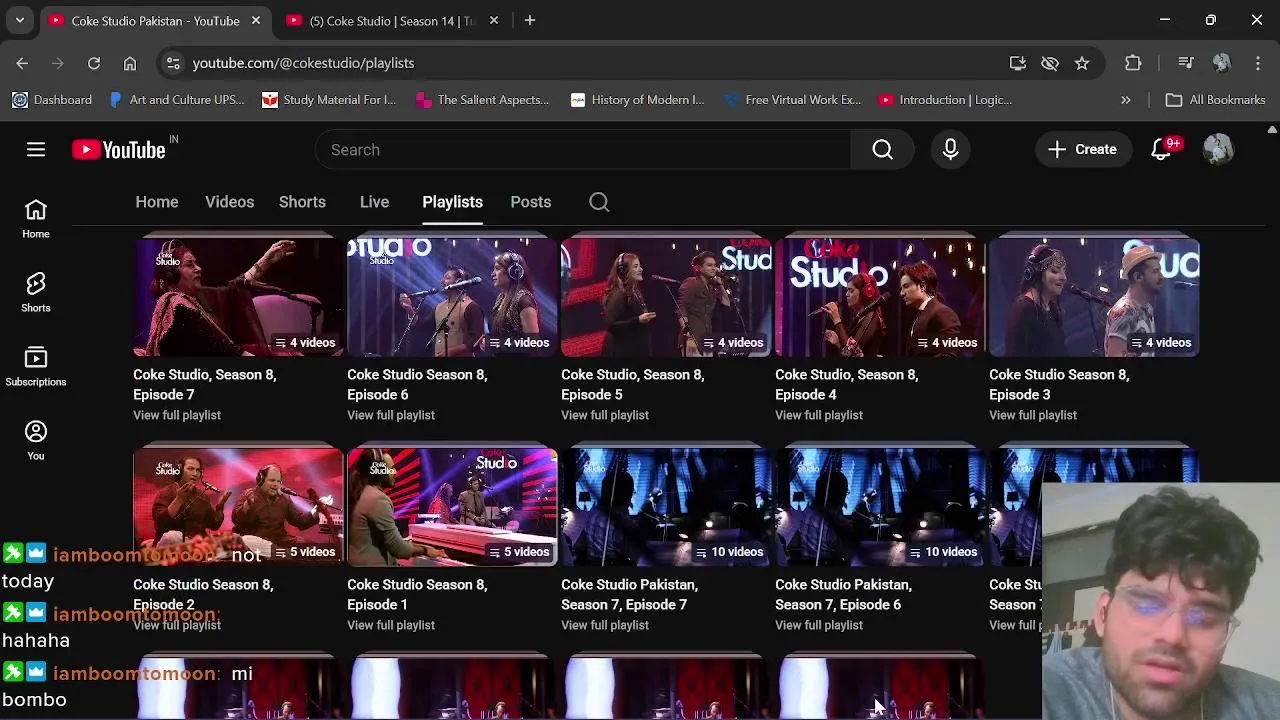View full playlist for Season 8 Episode 1
This screenshot has width=1280, height=720.
(391, 625)
